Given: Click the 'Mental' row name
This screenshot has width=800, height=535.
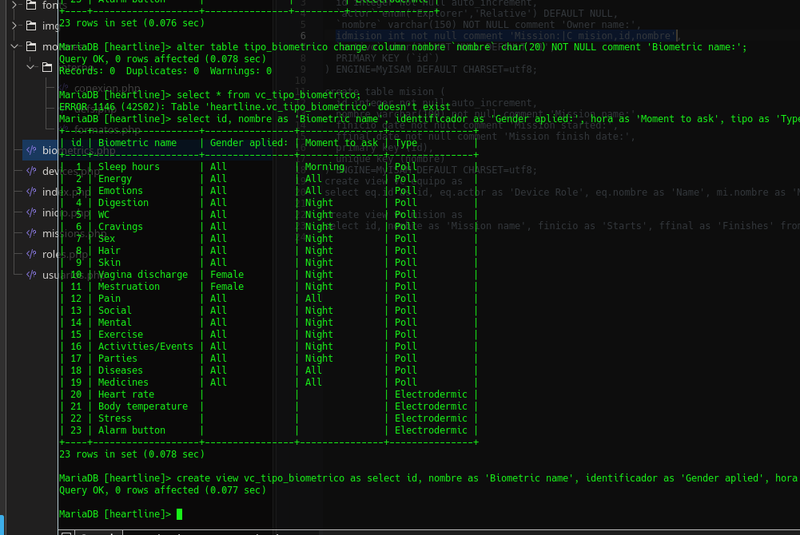Looking at the screenshot, I should click(x=115, y=322).
